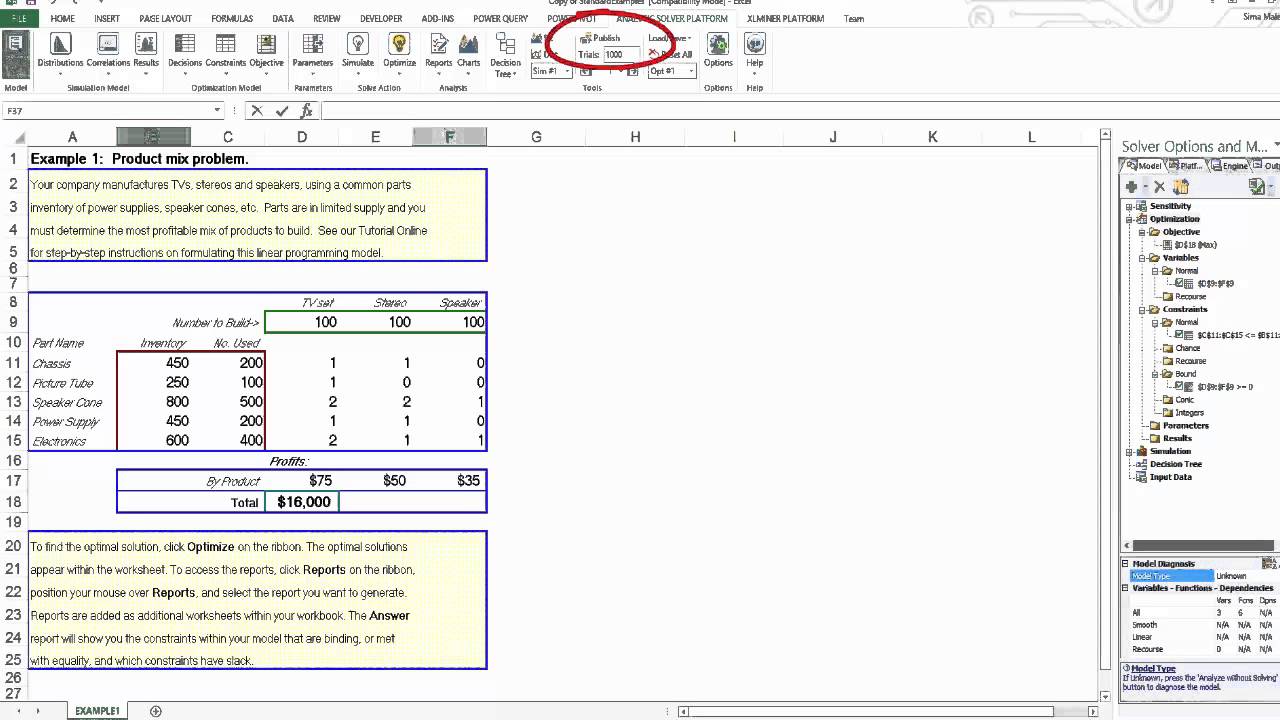Expand the Simulation tree node
The width and height of the screenshot is (1280, 720).
pos(1129,451)
